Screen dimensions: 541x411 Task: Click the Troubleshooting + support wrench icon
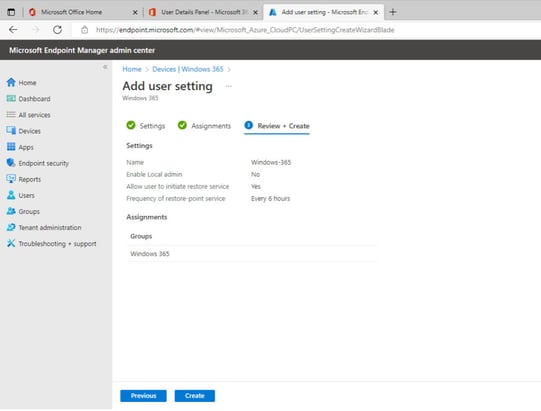pyautogui.click(x=11, y=243)
